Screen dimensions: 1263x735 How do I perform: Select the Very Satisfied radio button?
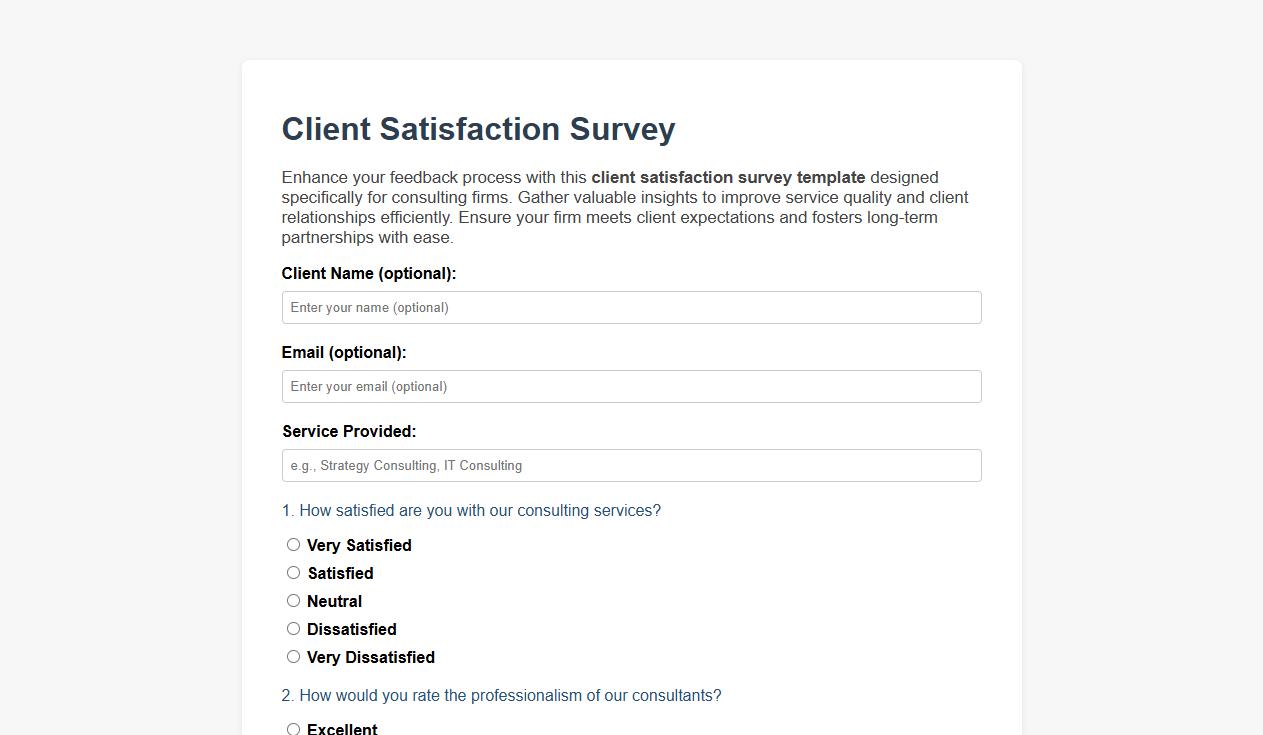click(x=293, y=544)
